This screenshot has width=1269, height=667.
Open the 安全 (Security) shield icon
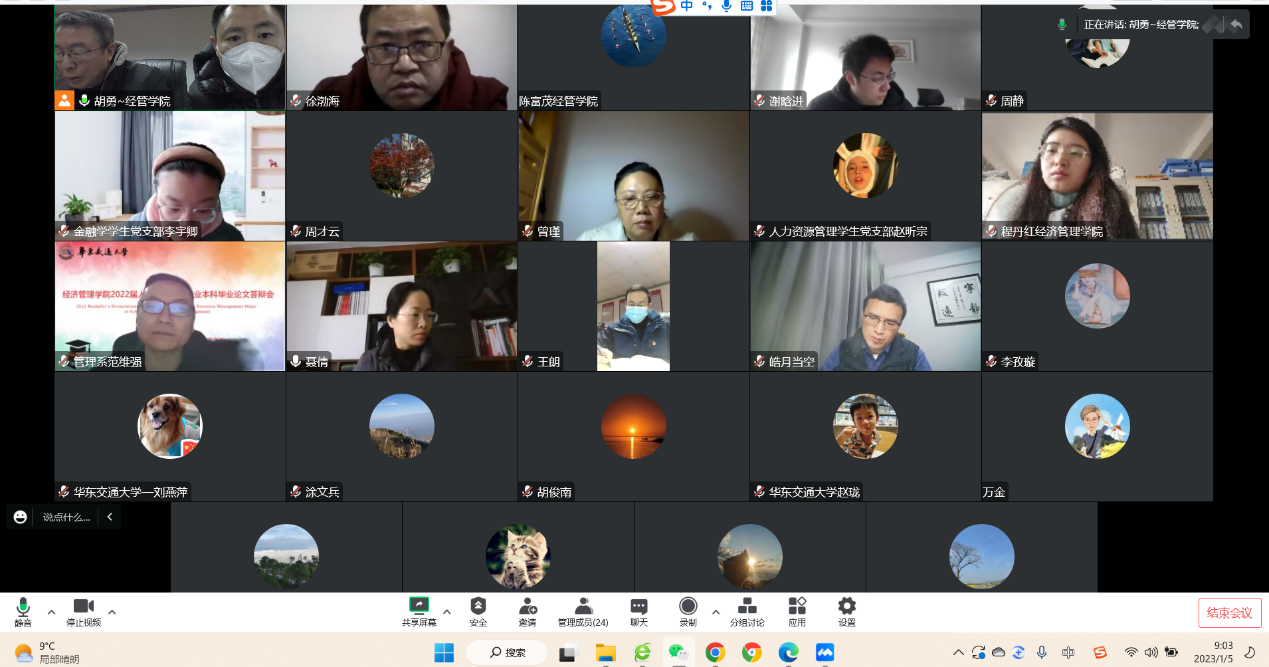478,607
